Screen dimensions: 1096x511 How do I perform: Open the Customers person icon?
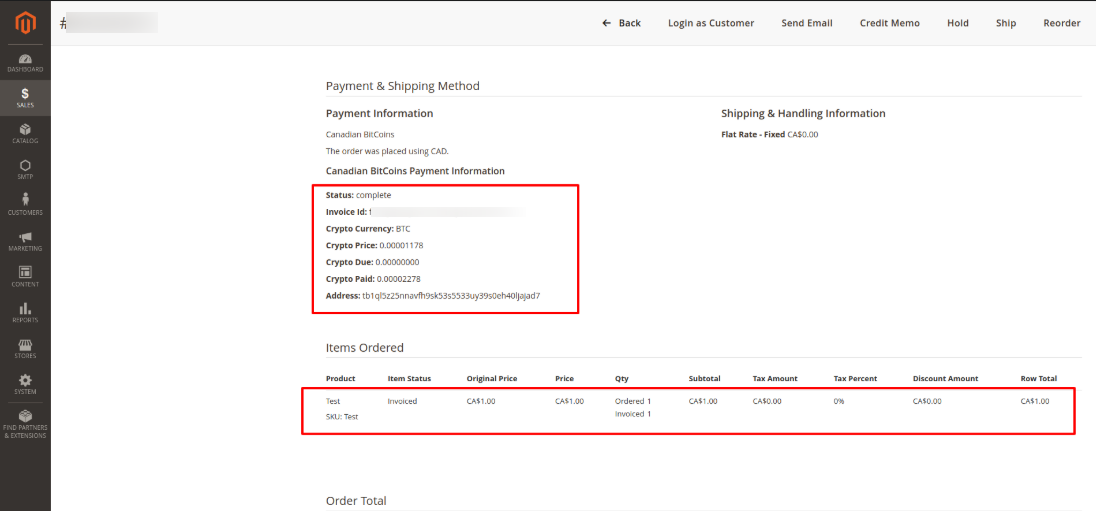[25, 204]
